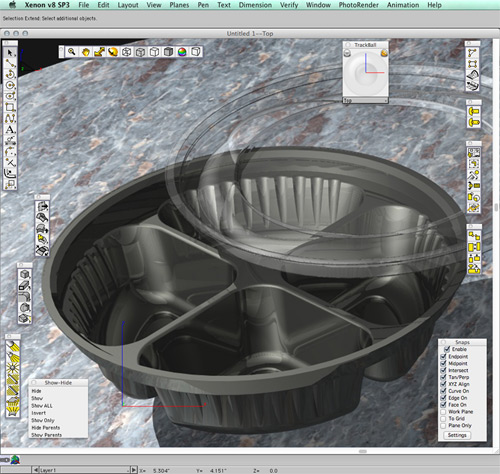Viewport: 500px width, 474px height.
Task: Click the three-point polyline surface tool
Action: click(472, 53)
